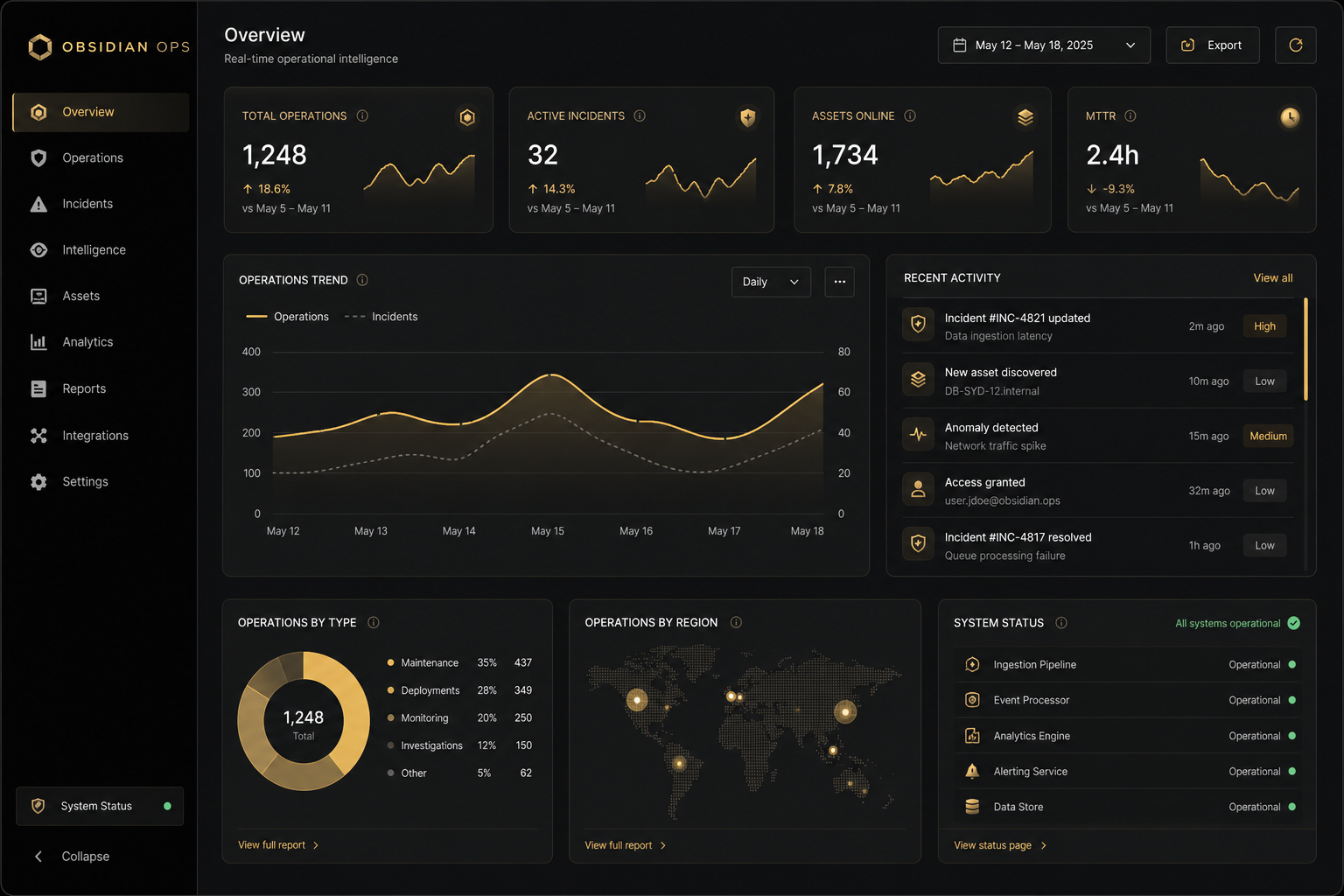Click the Ingestion Pipeline Operational status
Screen dimensions: 1344x896
(1262, 665)
